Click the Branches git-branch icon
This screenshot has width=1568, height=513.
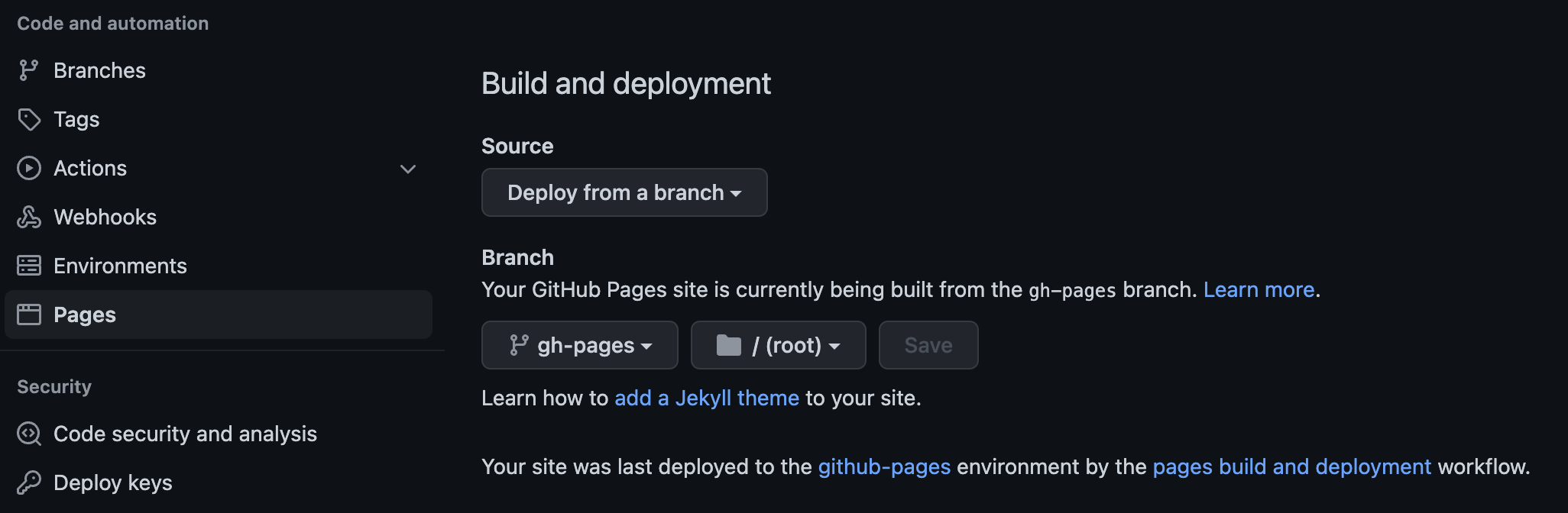(29, 70)
